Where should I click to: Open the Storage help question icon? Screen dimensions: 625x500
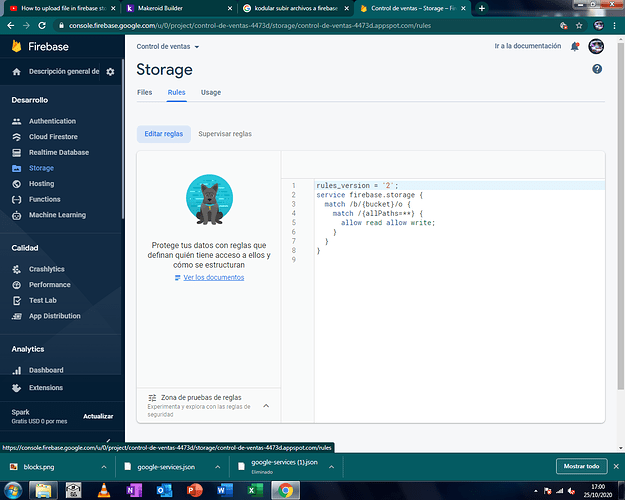597,69
